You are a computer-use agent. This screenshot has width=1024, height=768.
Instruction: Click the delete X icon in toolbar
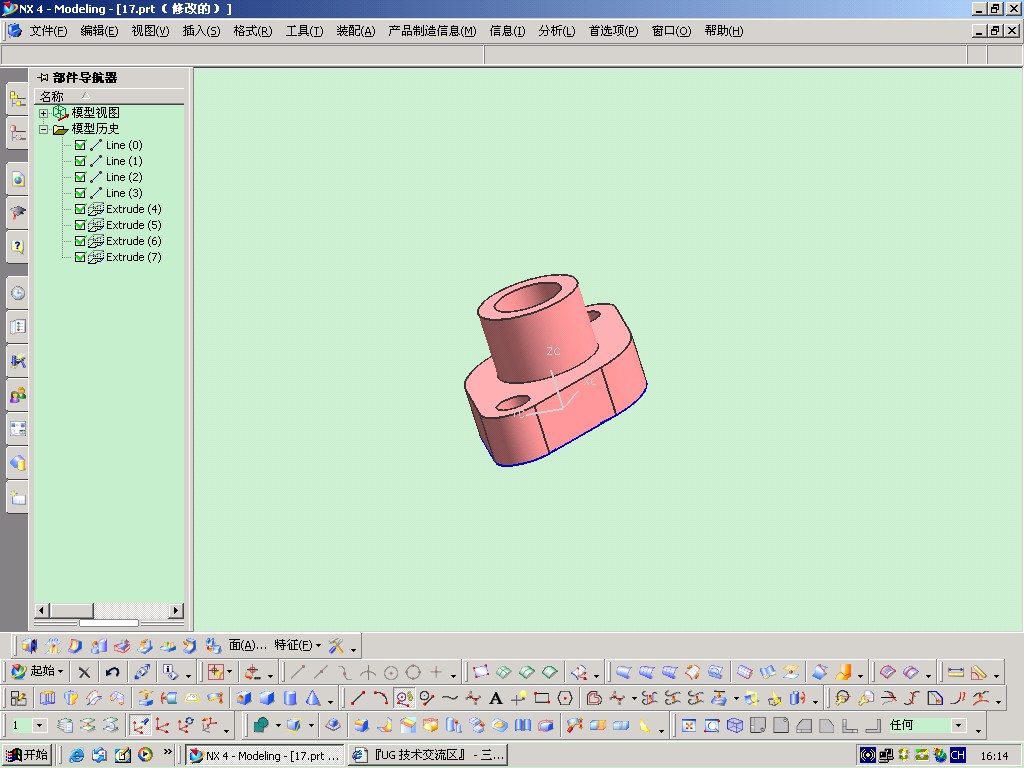click(84, 672)
